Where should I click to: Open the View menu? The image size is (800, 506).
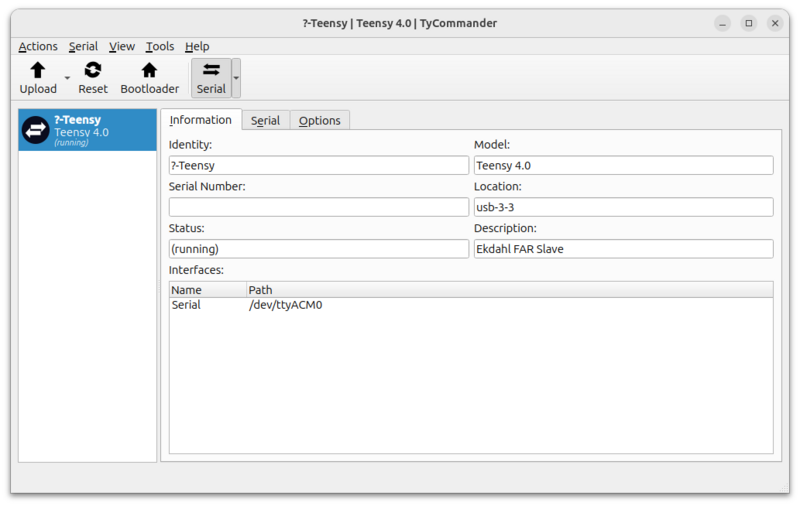click(x=122, y=46)
